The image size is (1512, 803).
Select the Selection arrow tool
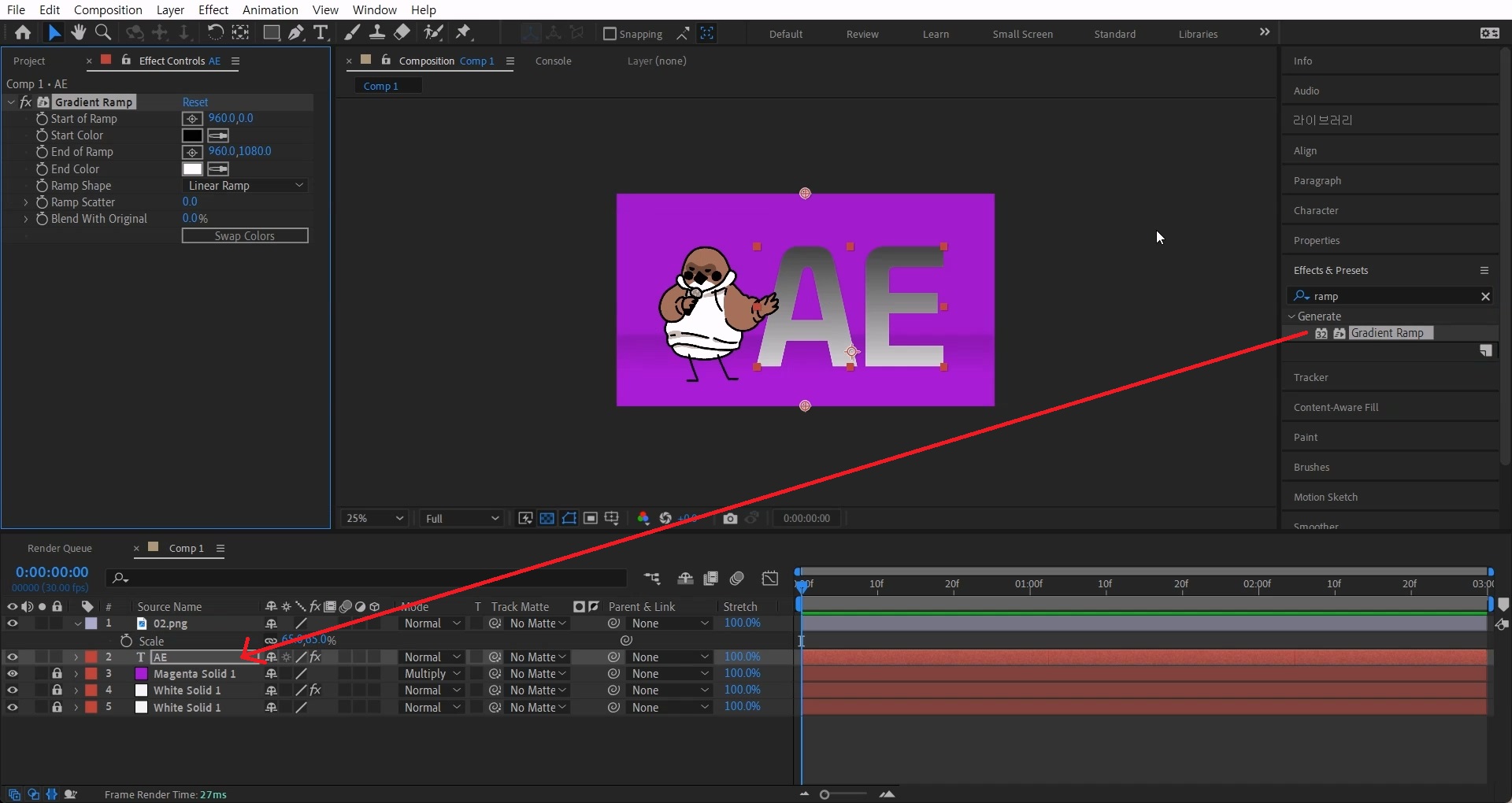tap(54, 33)
